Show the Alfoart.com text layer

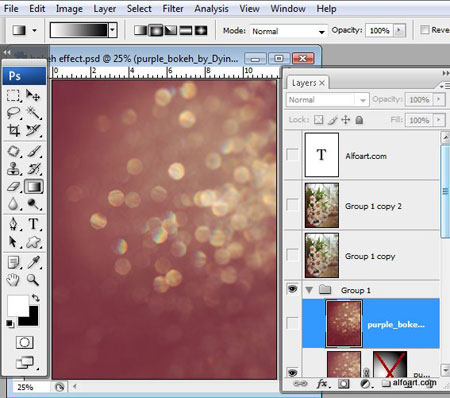[292, 154]
